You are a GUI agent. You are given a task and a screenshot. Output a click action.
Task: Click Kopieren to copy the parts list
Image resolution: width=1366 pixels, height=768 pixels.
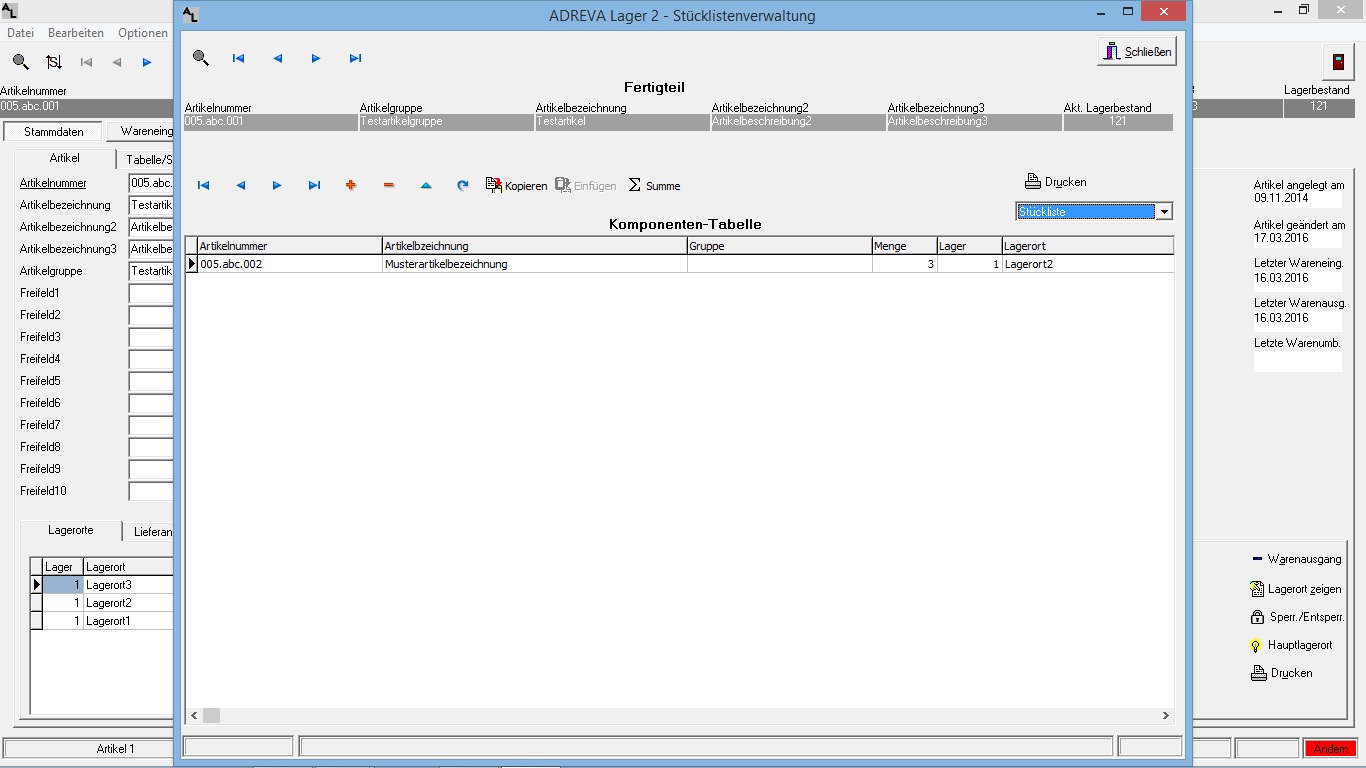pos(516,185)
